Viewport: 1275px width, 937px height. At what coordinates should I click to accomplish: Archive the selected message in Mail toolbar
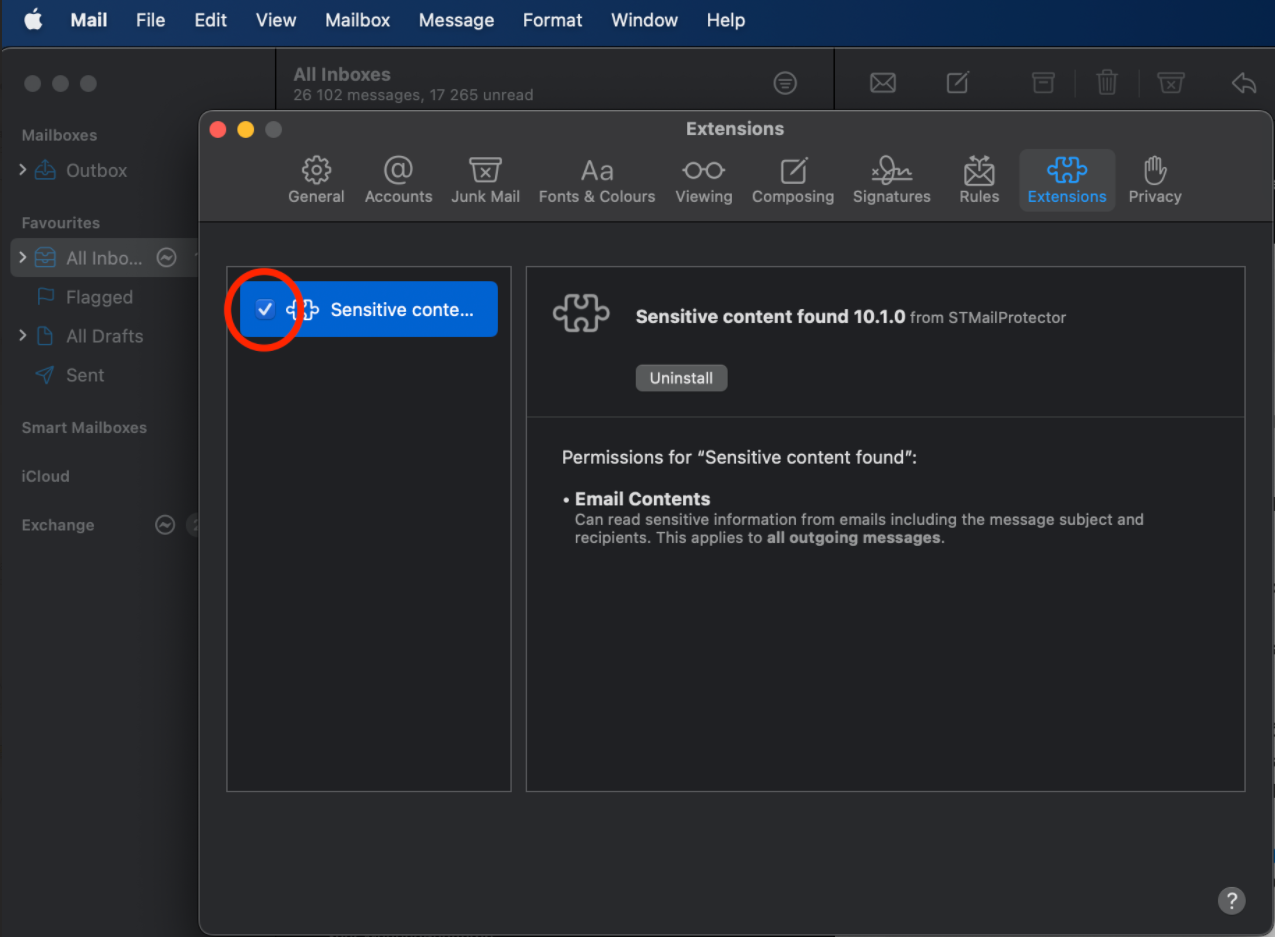[x=1043, y=83]
